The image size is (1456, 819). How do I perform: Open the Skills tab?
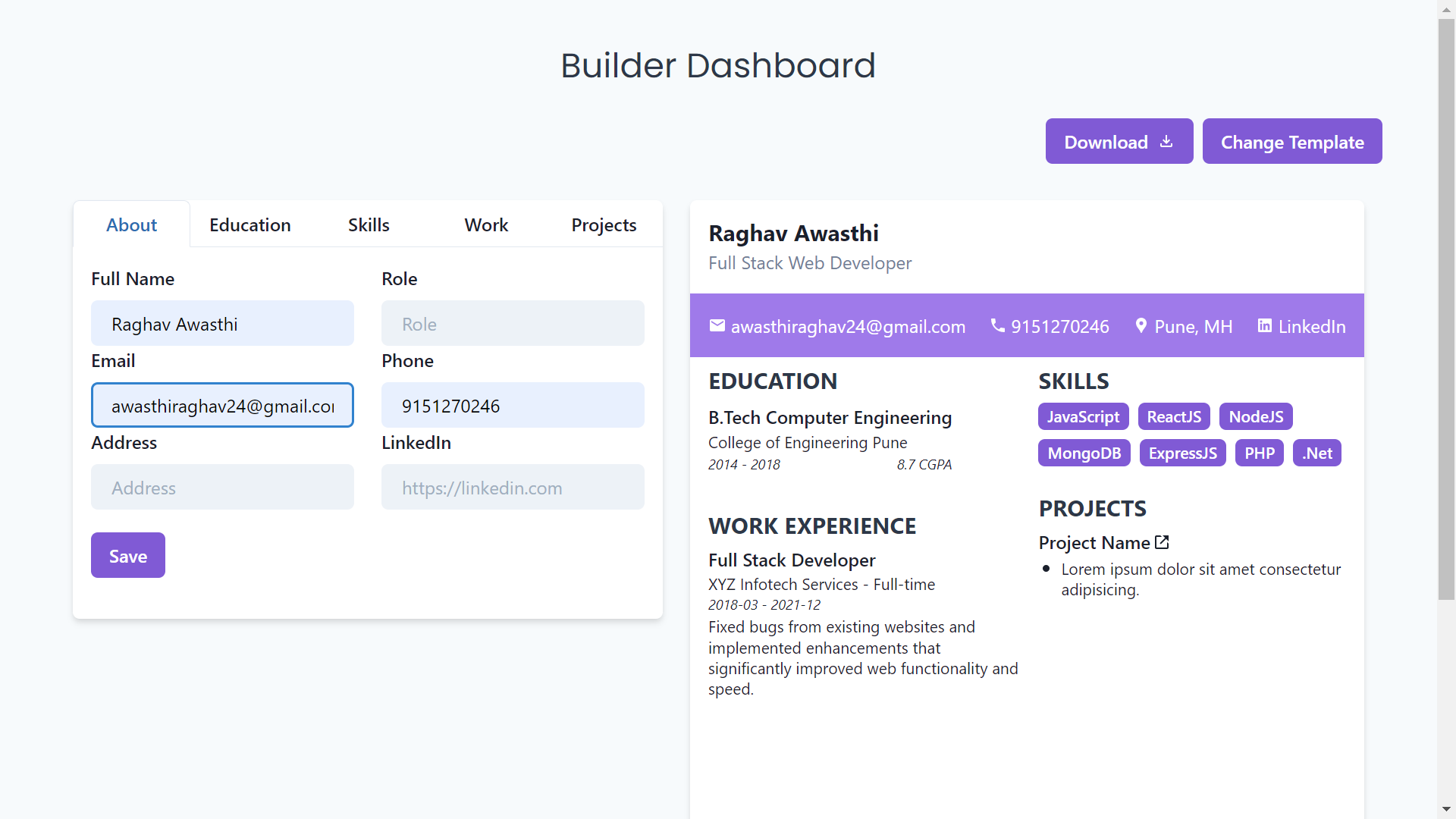(x=369, y=225)
